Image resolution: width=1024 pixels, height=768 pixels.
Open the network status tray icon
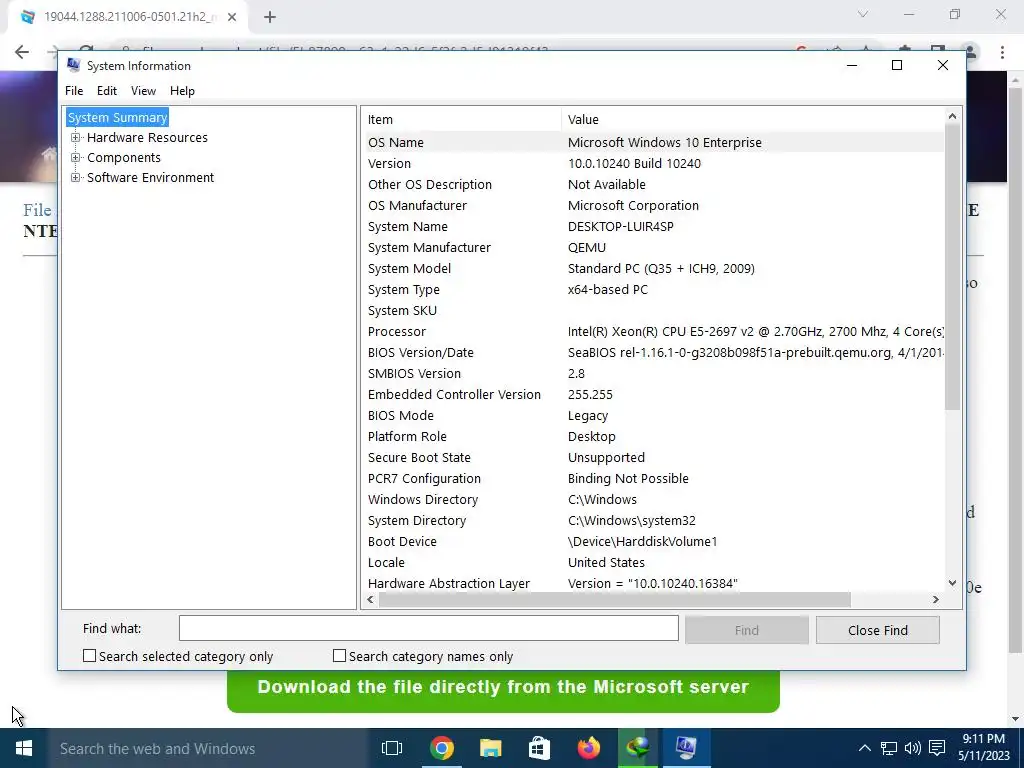pos(888,748)
